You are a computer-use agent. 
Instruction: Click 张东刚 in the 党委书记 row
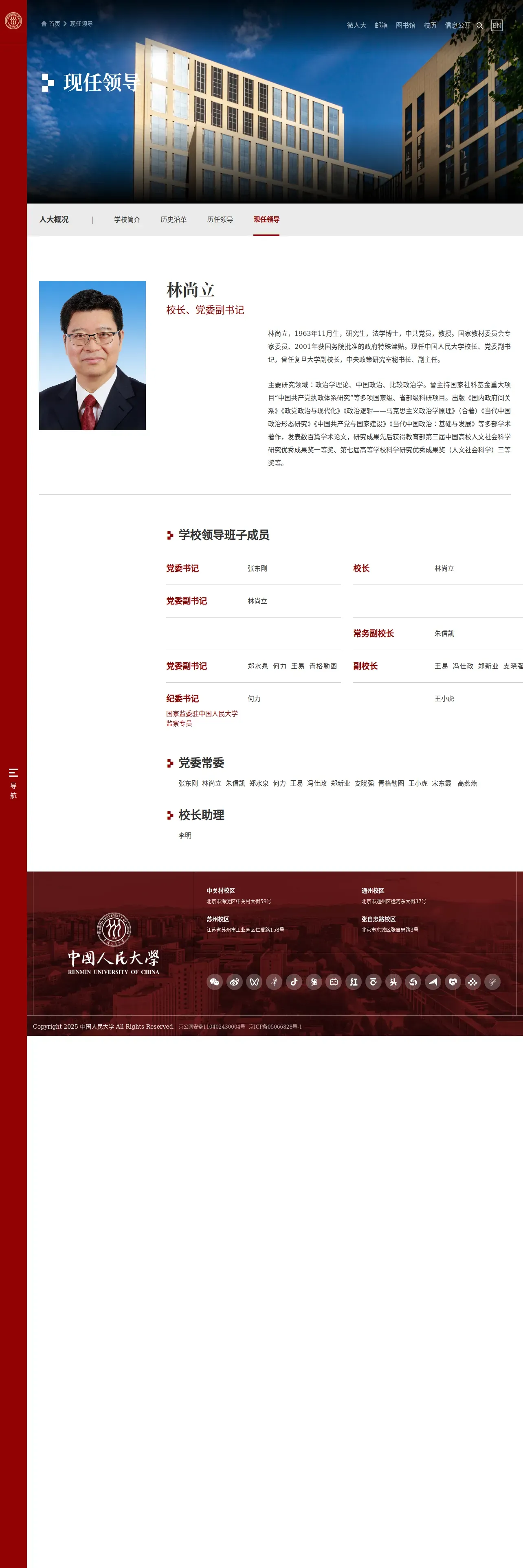257,569
